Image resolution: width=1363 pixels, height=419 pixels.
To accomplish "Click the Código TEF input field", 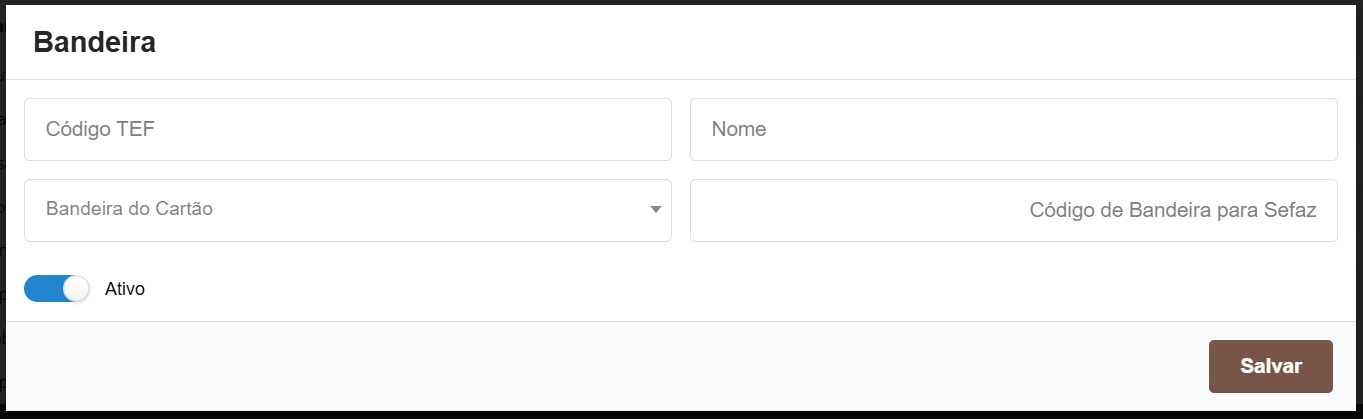I will tap(347, 129).
